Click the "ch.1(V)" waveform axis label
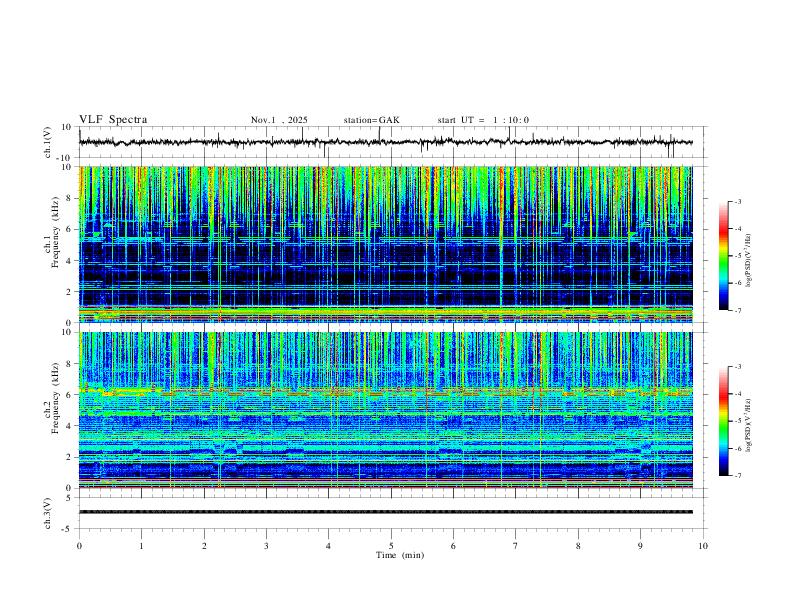The image size is (792, 612). [x=48, y=142]
